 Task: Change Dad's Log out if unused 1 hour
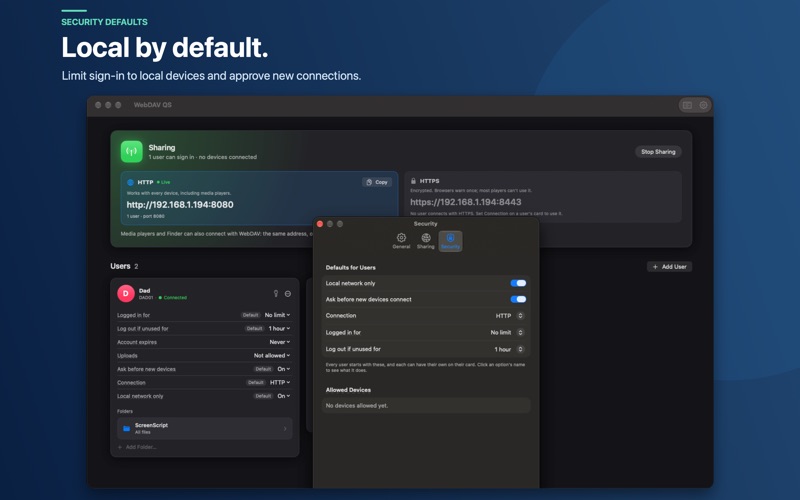[x=279, y=329]
